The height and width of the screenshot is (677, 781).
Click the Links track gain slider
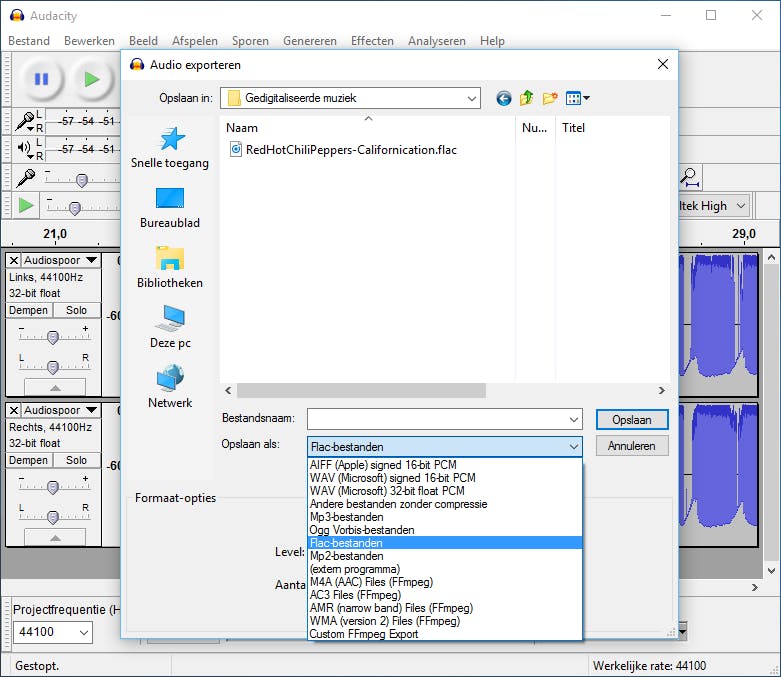[x=53, y=337]
